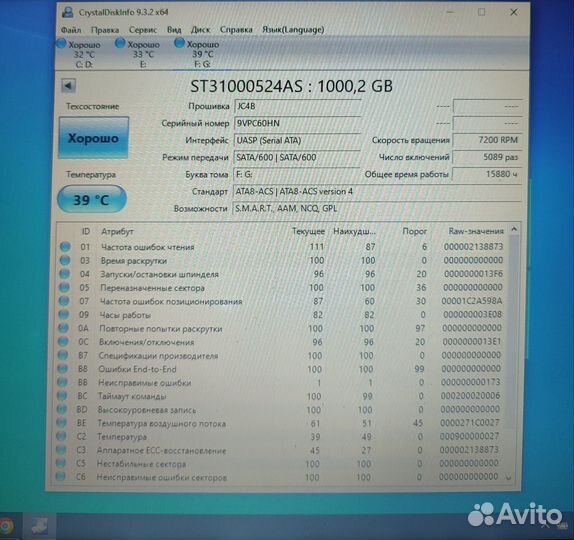
Task: Click status icon of Запуски/остановки шпинделя
Action: point(64,274)
